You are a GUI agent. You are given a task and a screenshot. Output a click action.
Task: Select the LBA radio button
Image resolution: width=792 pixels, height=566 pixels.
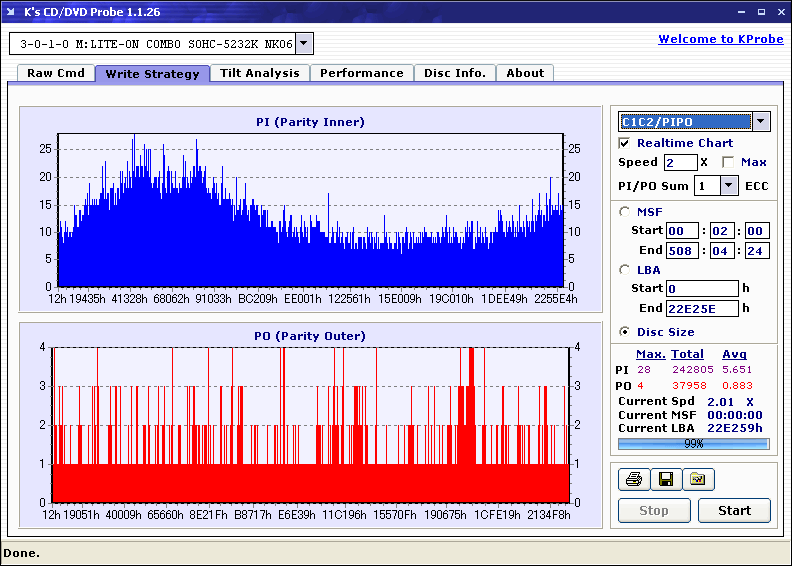626,269
